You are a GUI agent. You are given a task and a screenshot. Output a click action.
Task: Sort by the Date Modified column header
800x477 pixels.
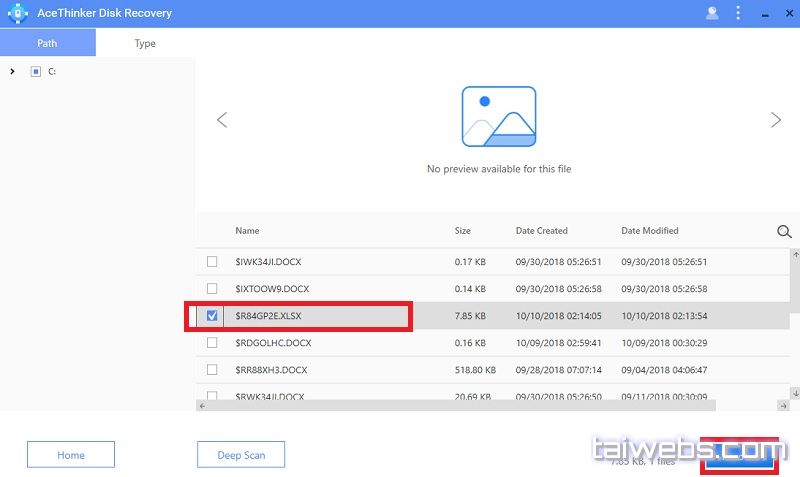click(x=649, y=231)
